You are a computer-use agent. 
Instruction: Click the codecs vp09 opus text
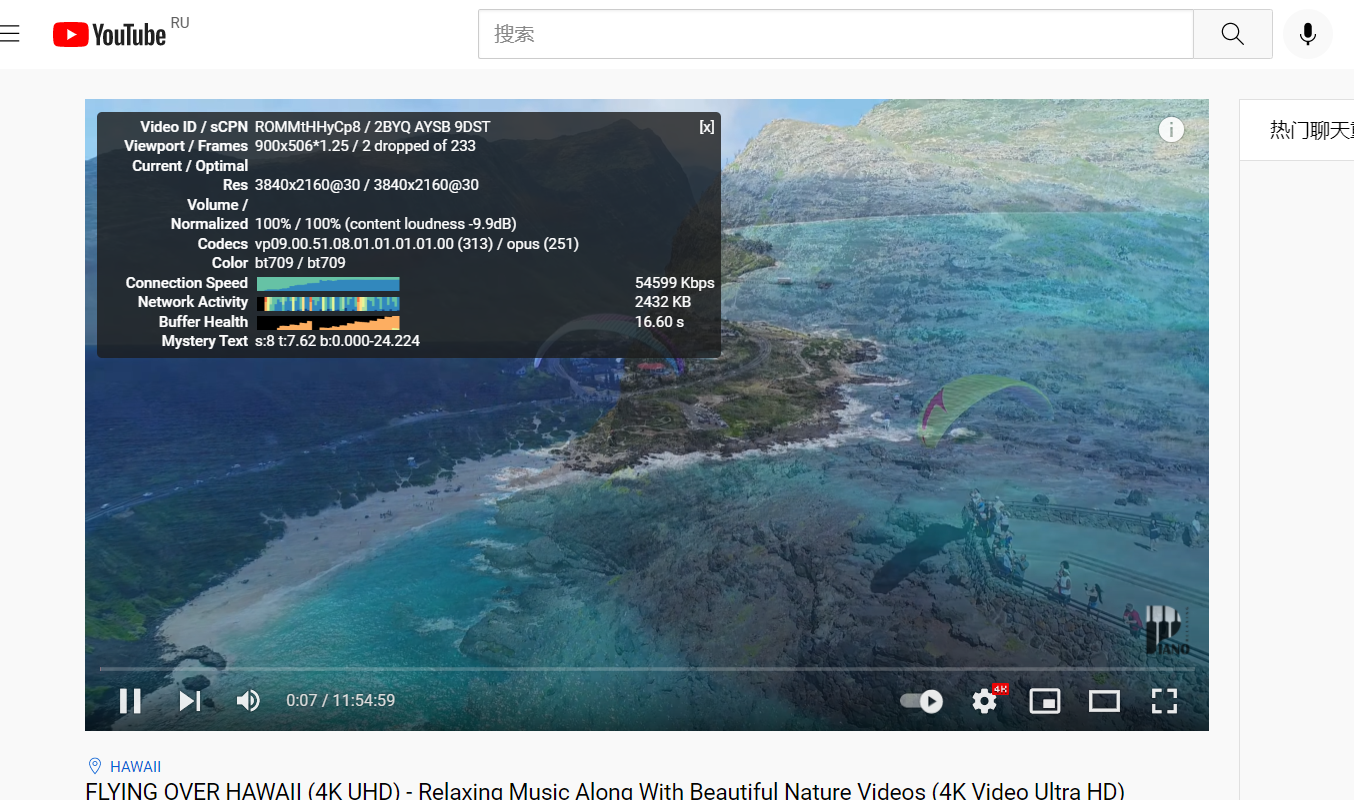[417, 244]
